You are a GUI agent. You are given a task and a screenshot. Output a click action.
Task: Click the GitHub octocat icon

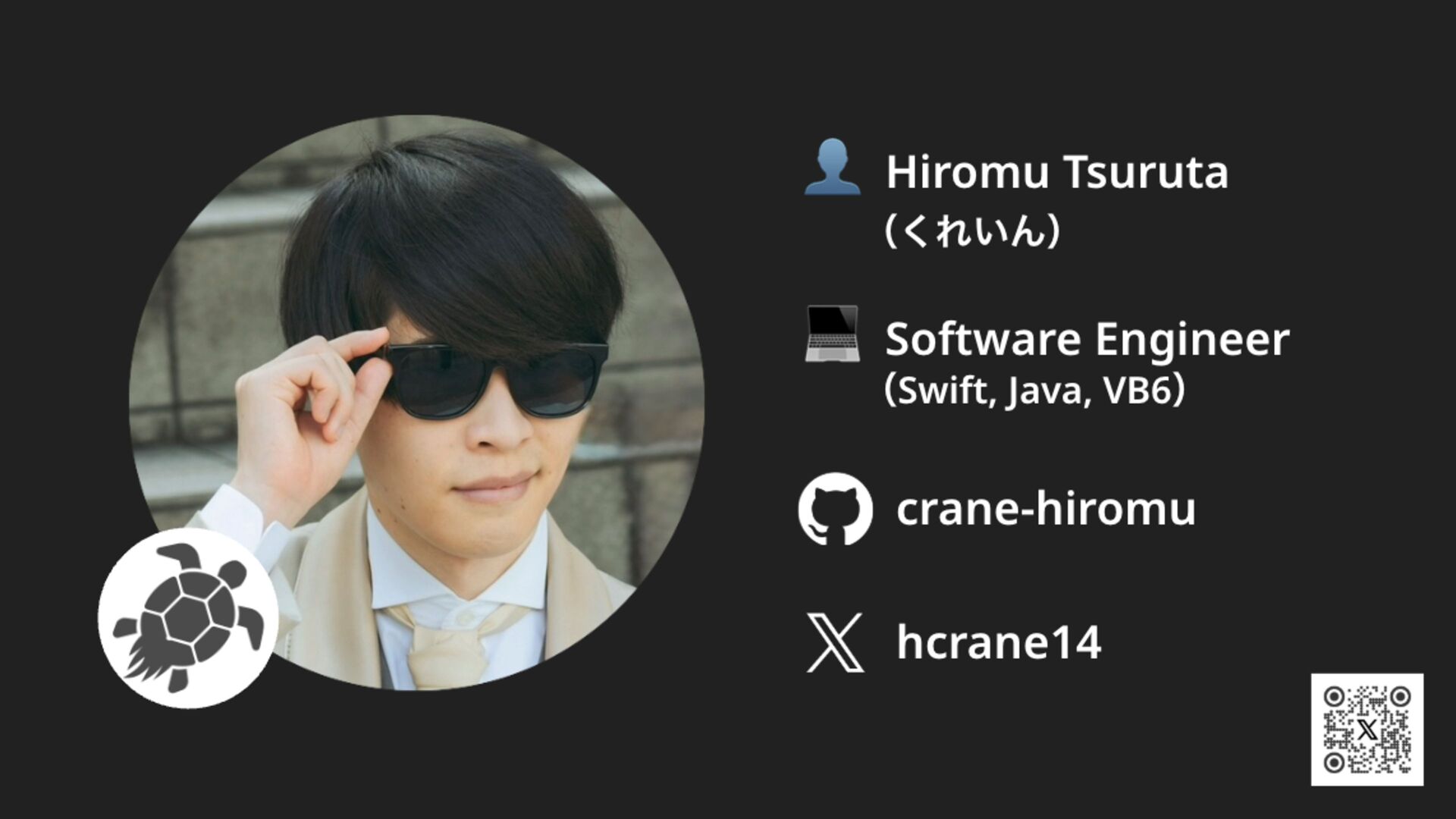point(835,509)
